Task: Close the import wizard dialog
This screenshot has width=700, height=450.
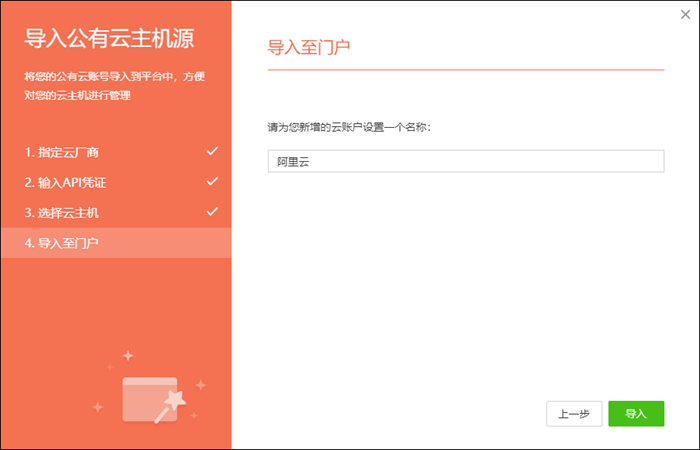Action: point(684,15)
